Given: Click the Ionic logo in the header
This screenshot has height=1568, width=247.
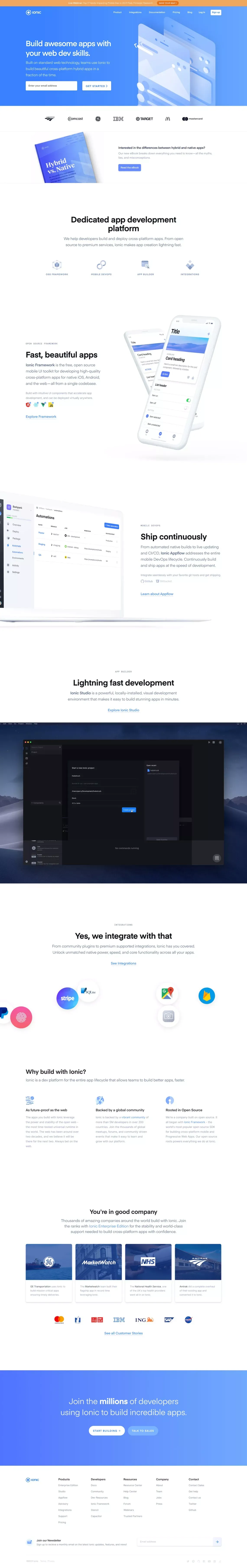Looking at the screenshot, I should tap(33, 12).
